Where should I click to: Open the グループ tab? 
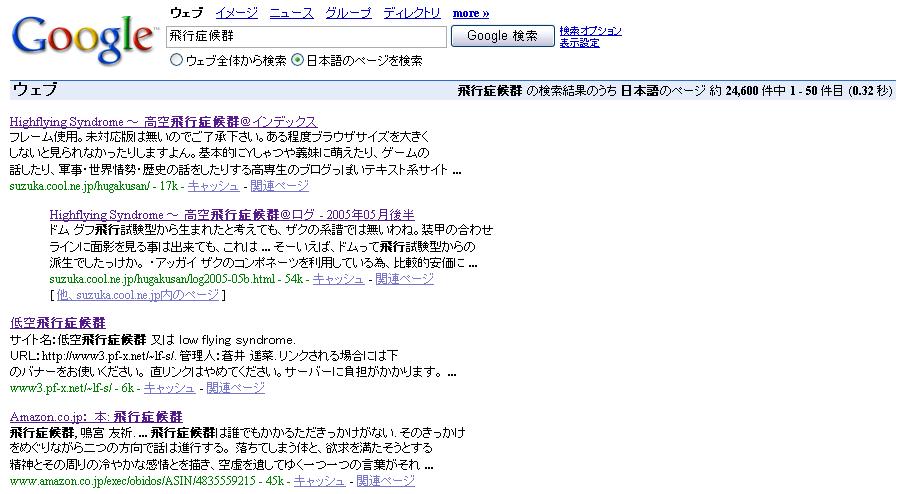coord(348,13)
